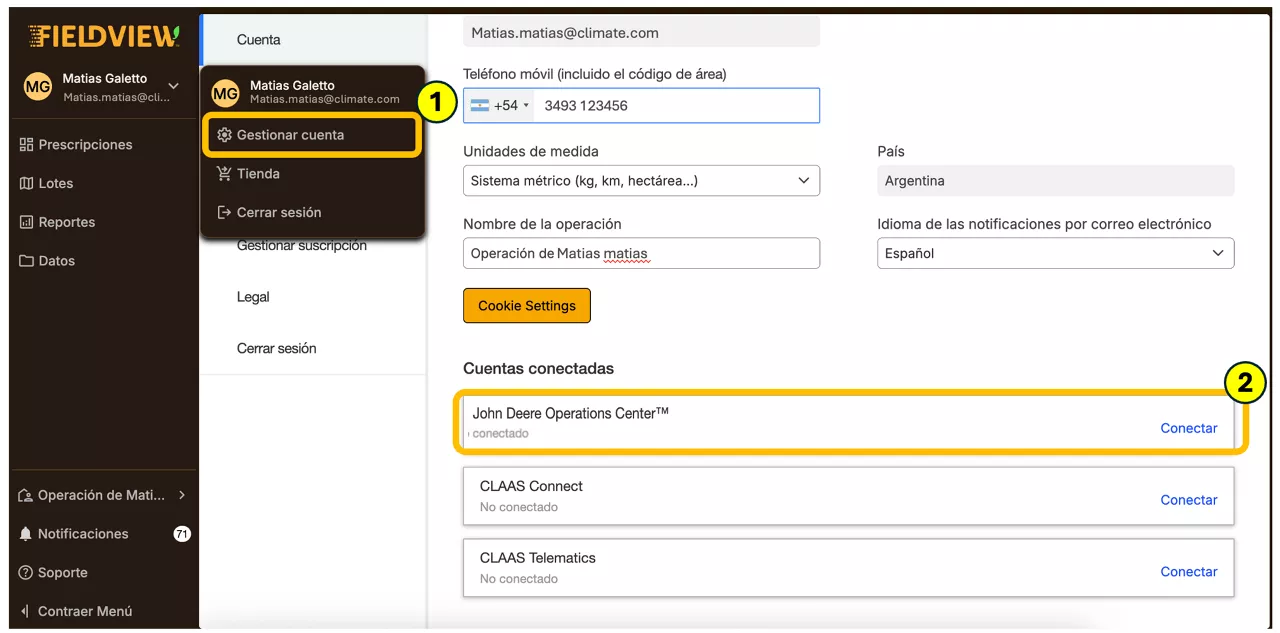
Task: Click Conectar for CLAAS Telematics
Action: coord(1188,572)
